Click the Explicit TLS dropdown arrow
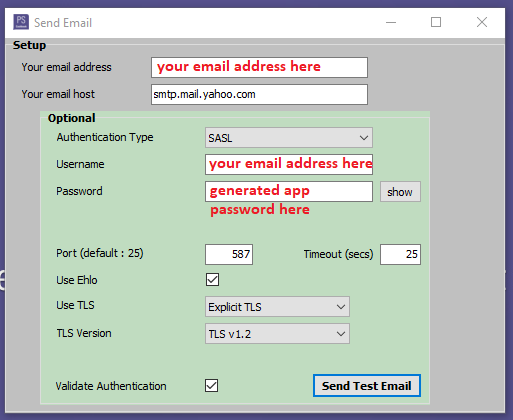 pos(341,307)
